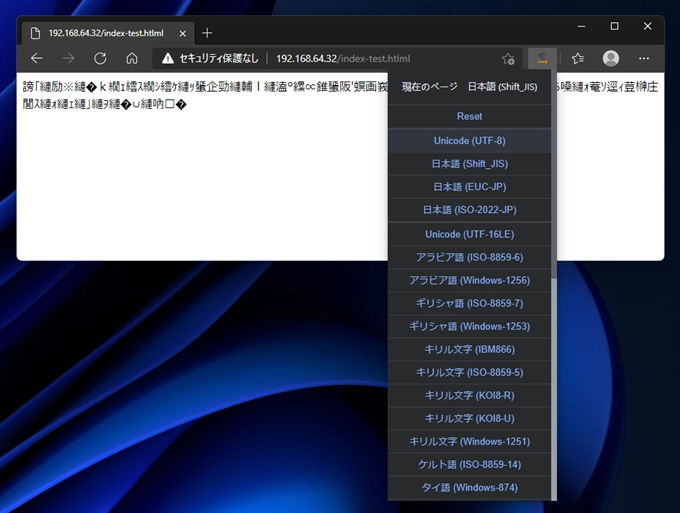Image resolution: width=680 pixels, height=513 pixels.
Task: Click the Reset encoding option
Action: coord(469,116)
